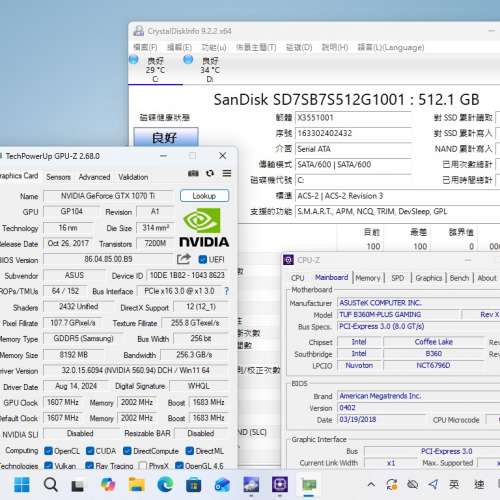Viewport: 500px width, 500px height.
Task: Click the GPU name field GTX 1070 Ti
Action: (108, 196)
